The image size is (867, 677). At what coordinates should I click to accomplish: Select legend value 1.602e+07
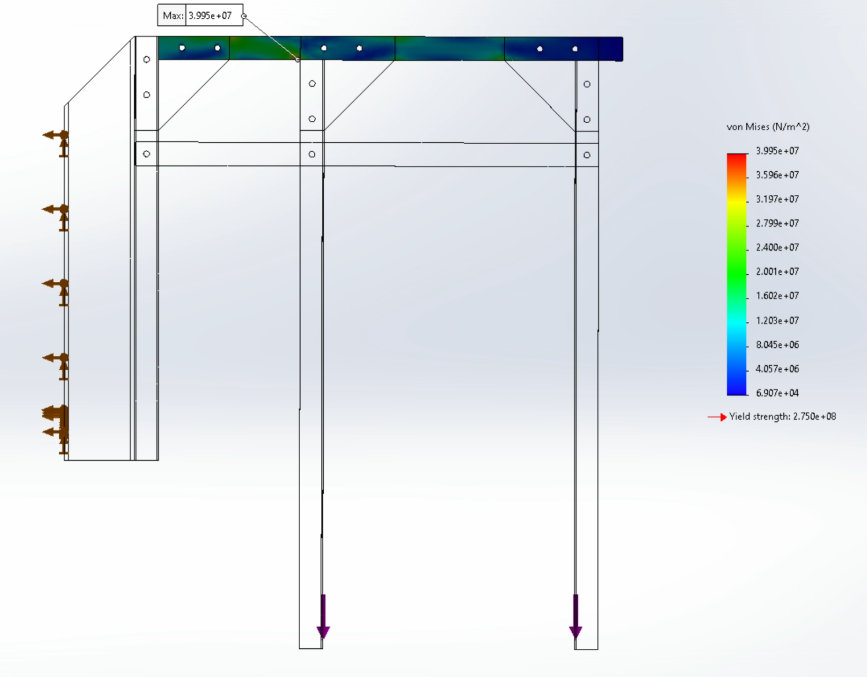pos(777,296)
